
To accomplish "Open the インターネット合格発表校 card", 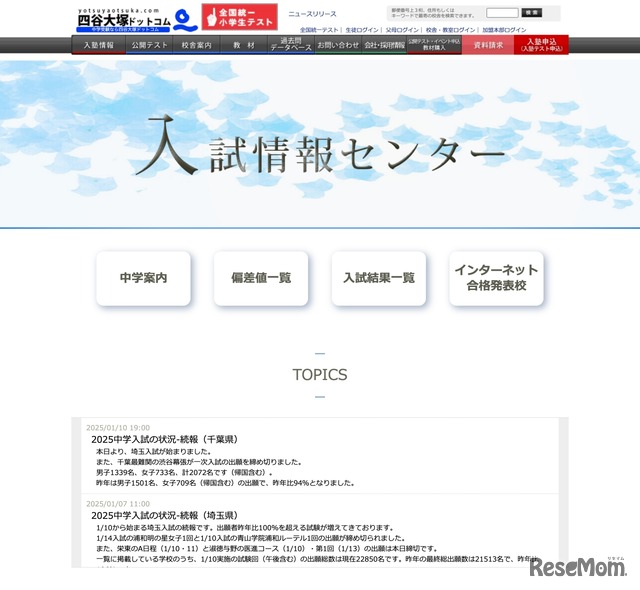I will pyautogui.click(x=496, y=278).
